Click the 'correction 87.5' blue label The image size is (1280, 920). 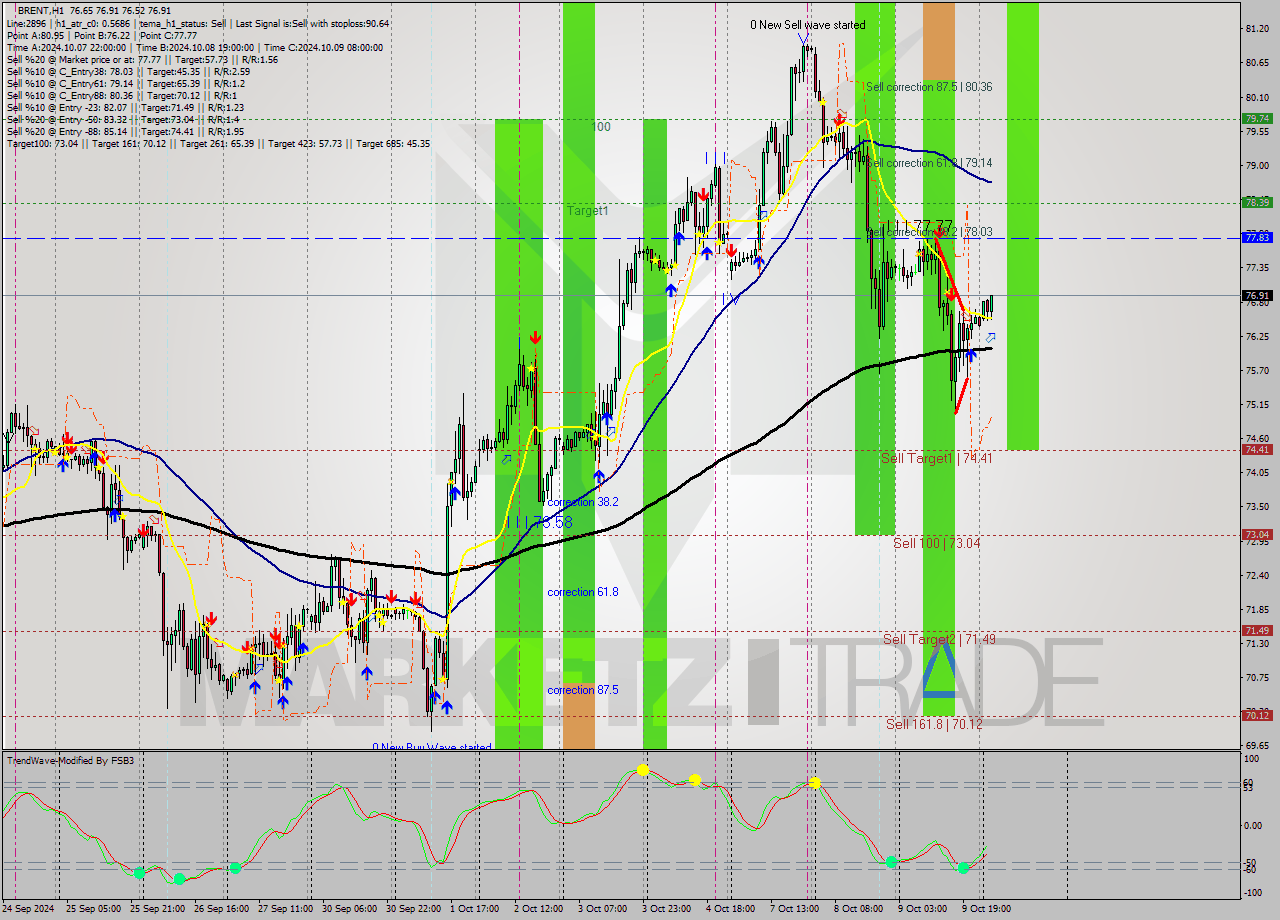point(583,690)
